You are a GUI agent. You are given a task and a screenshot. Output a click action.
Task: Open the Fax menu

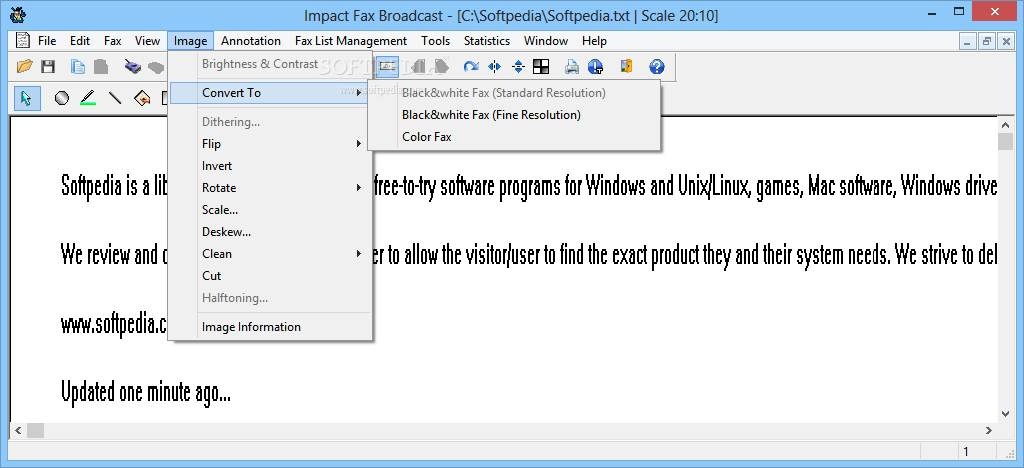pos(112,40)
